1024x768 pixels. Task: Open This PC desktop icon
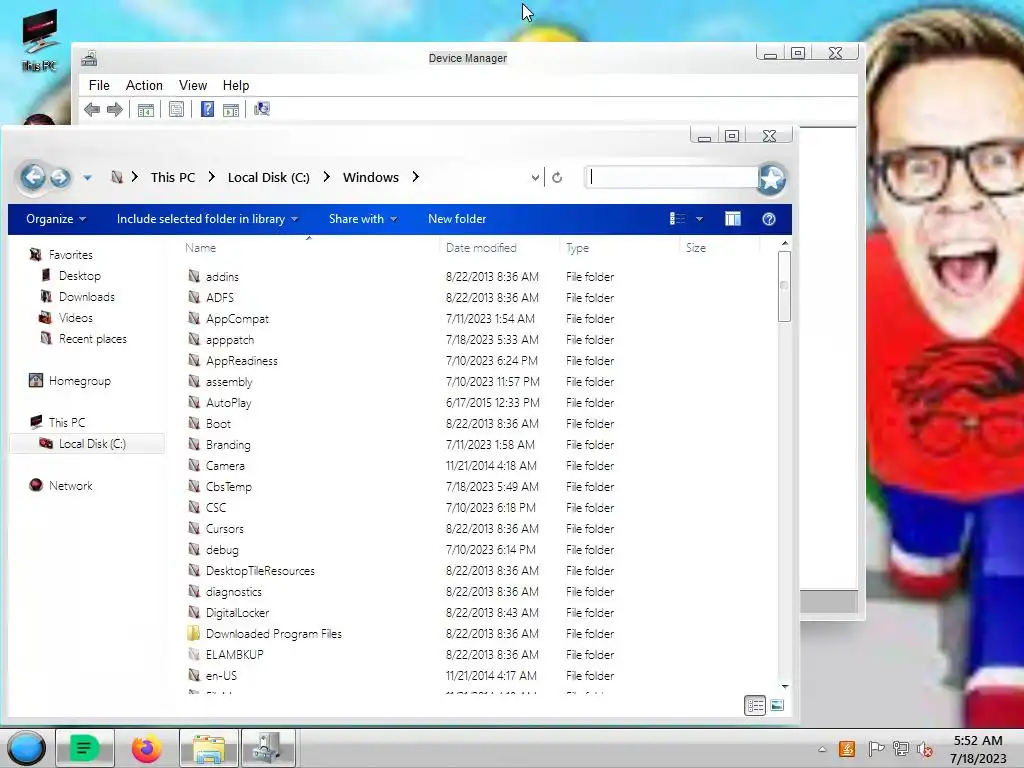pos(39,40)
